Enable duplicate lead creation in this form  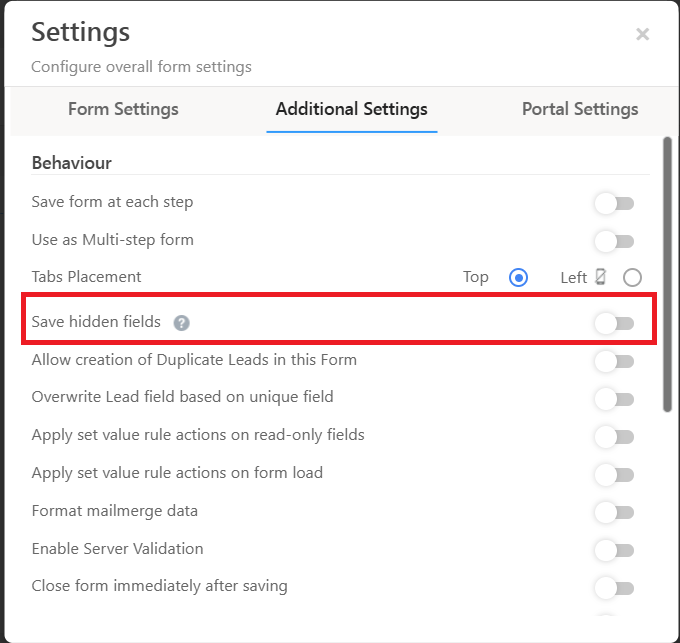pyautogui.click(x=614, y=361)
